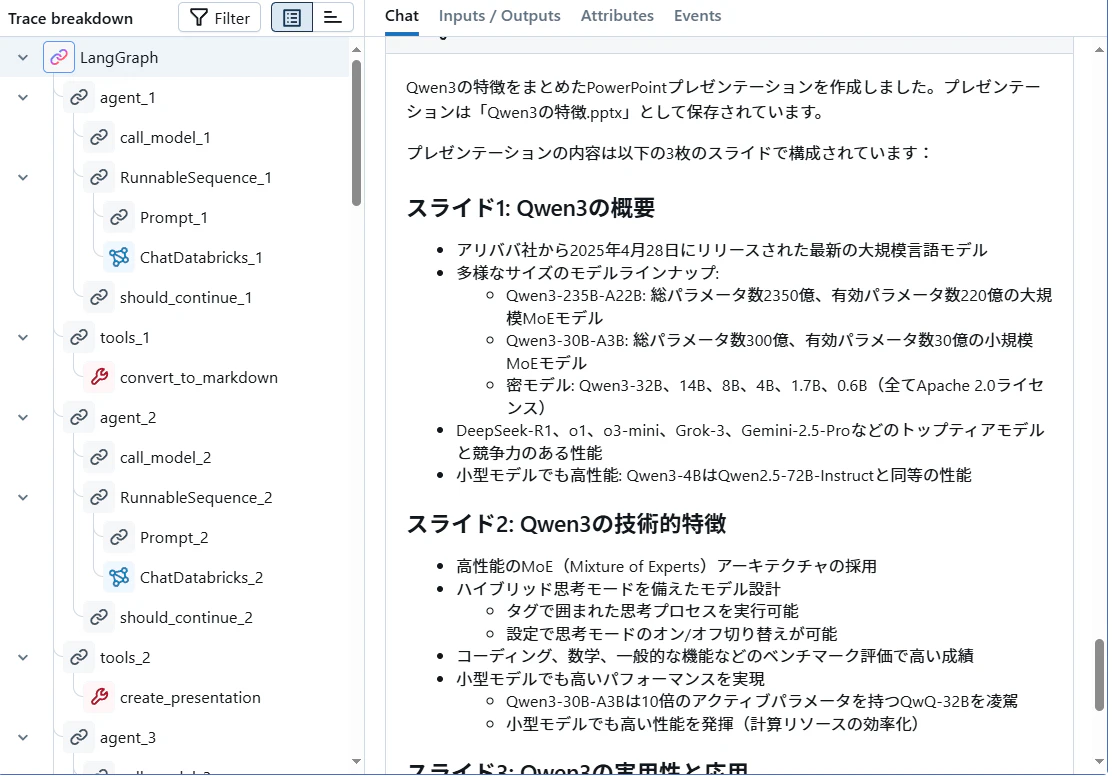This screenshot has width=1112, height=777.
Task: Select the RunnableSequence_2 span
Action: [x=196, y=498]
